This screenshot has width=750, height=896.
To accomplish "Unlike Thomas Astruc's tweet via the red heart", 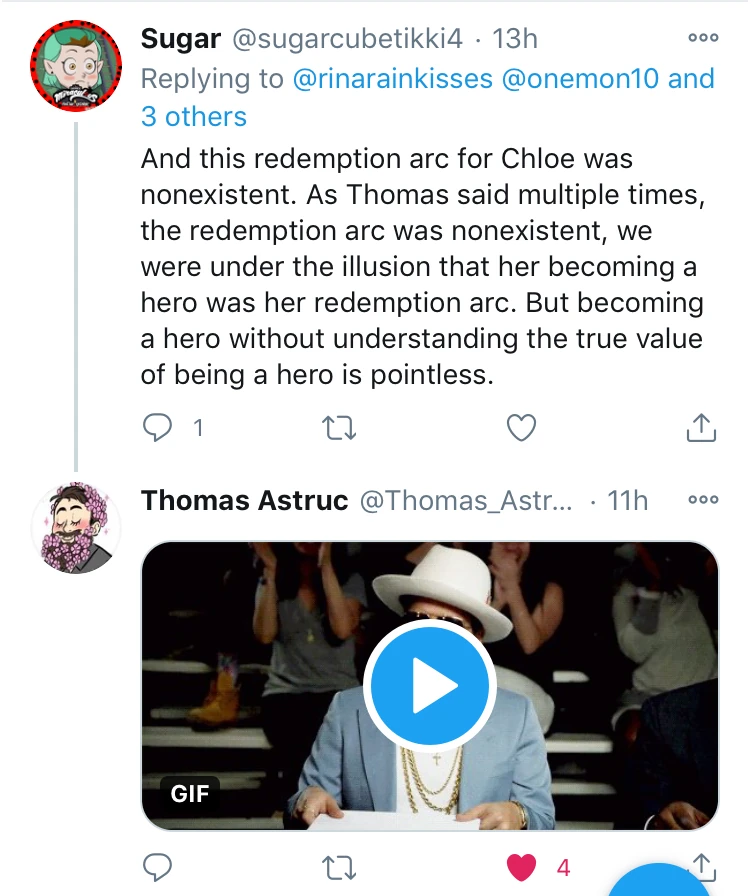I will (x=522, y=869).
